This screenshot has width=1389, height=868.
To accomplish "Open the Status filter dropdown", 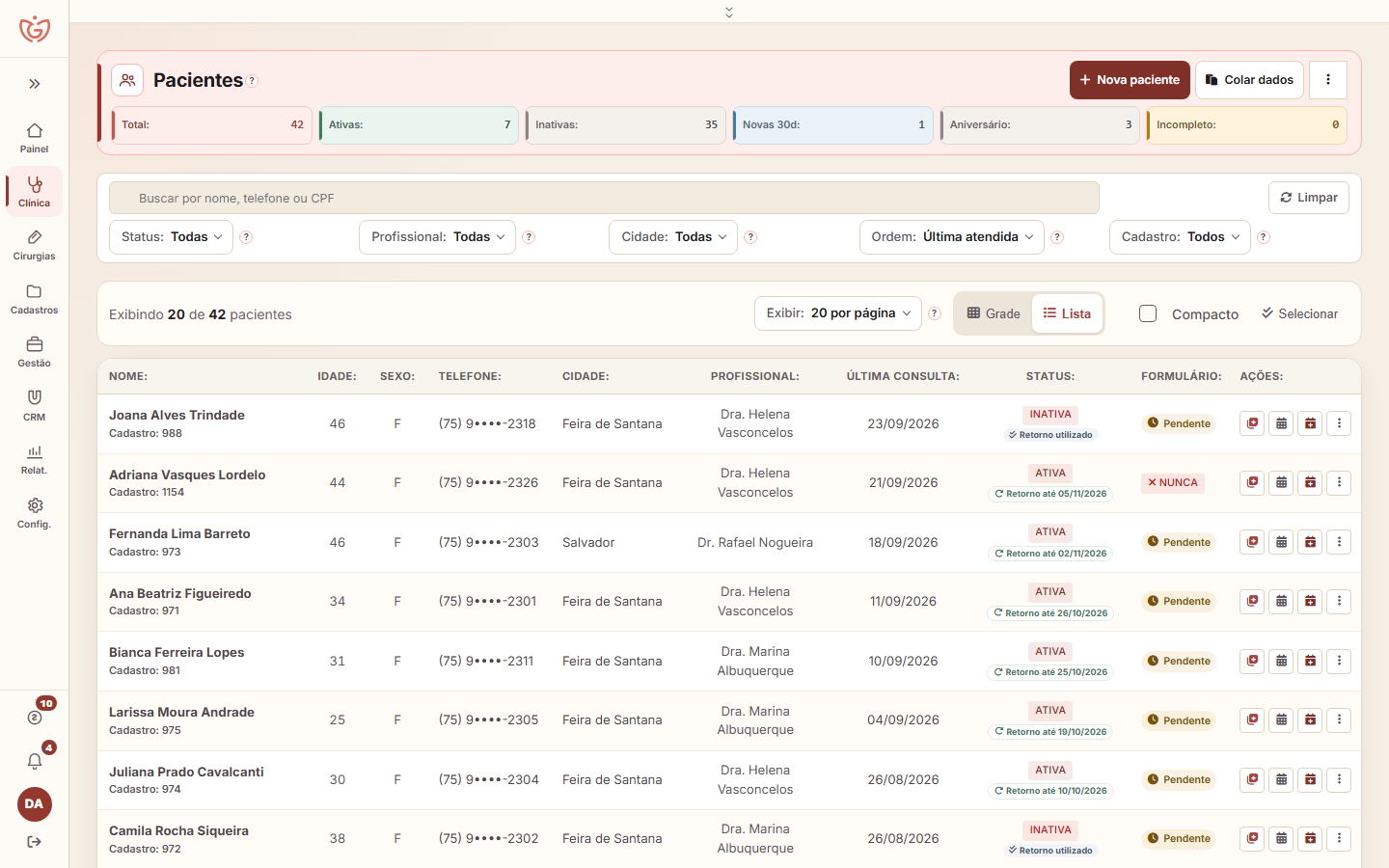I will click(x=172, y=237).
